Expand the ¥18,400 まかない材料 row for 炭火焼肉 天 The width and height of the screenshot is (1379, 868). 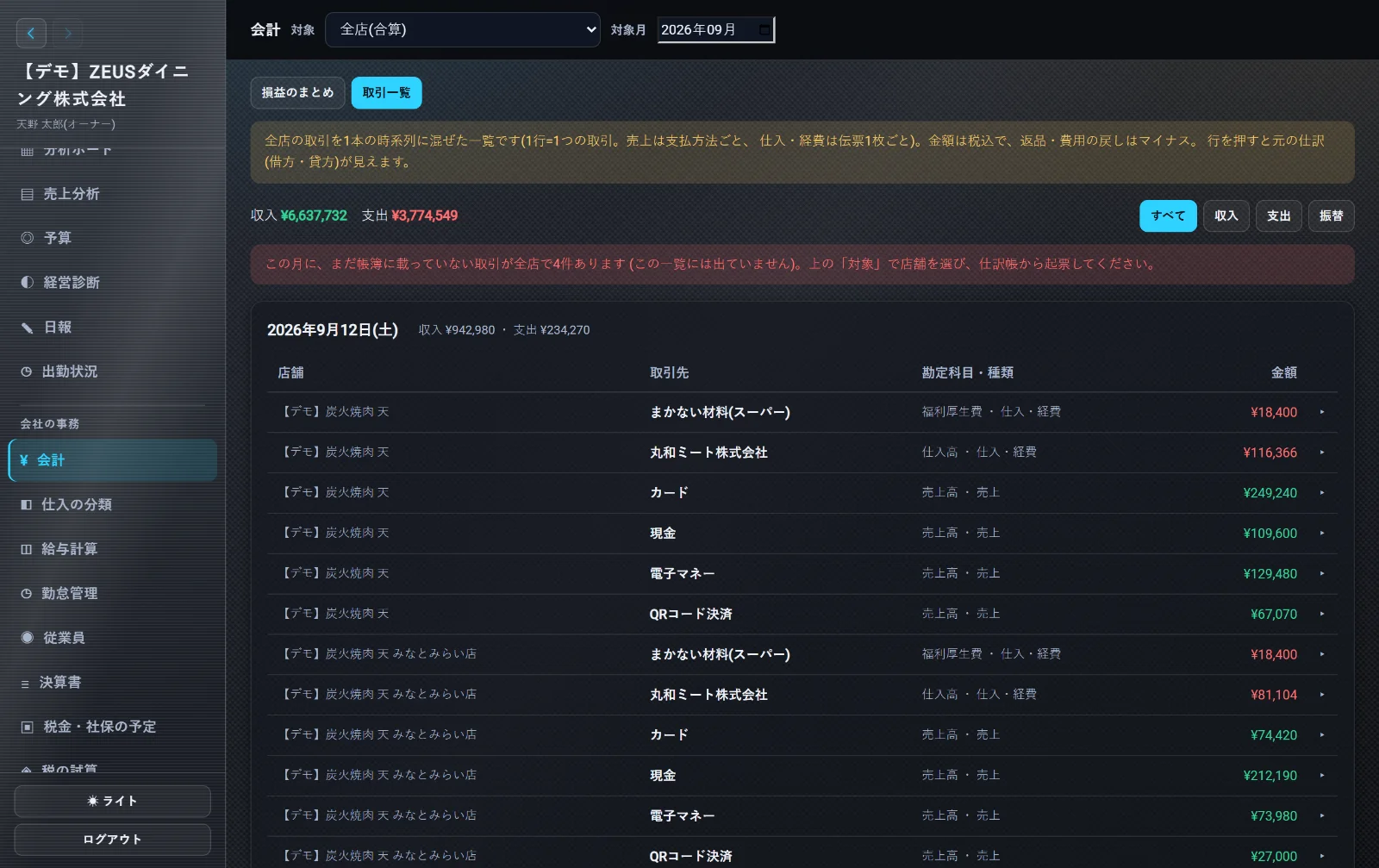coord(1321,412)
